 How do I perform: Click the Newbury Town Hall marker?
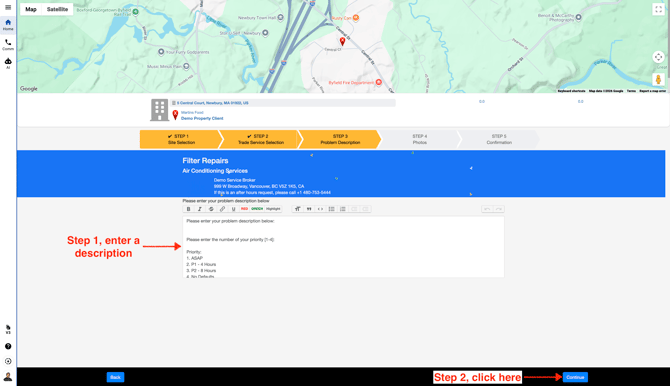(x=280, y=18)
